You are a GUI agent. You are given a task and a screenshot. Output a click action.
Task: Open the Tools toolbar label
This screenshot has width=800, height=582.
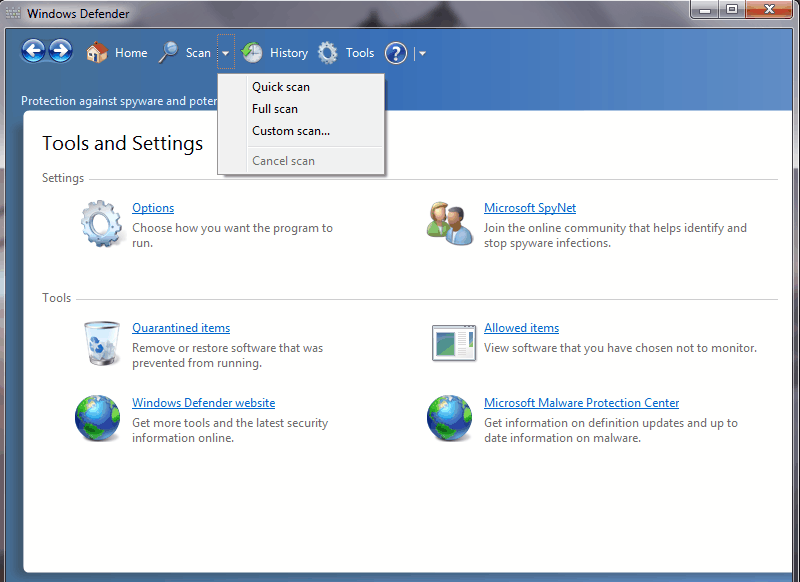(x=360, y=53)
